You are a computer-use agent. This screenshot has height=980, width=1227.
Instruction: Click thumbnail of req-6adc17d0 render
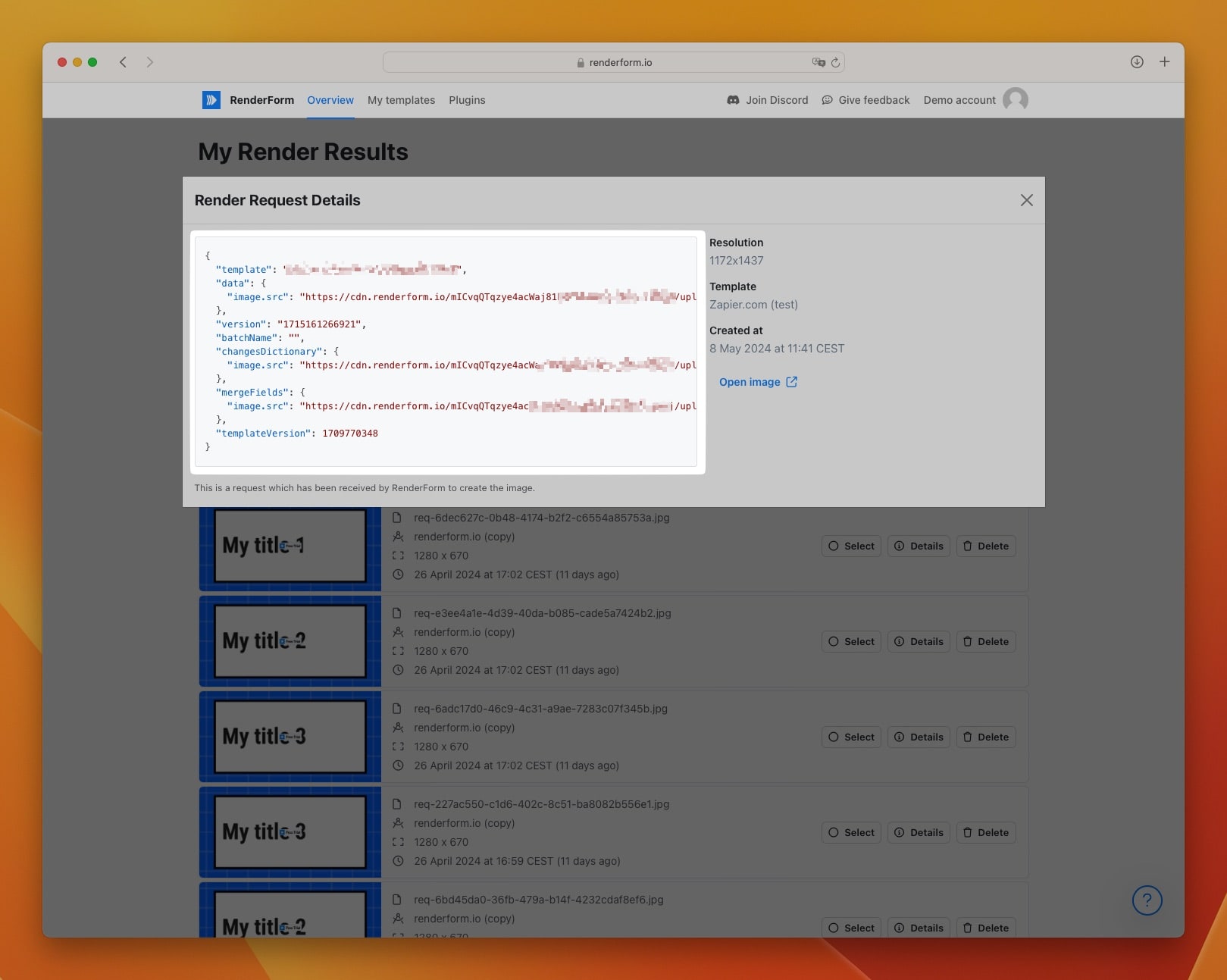(290, 737)
